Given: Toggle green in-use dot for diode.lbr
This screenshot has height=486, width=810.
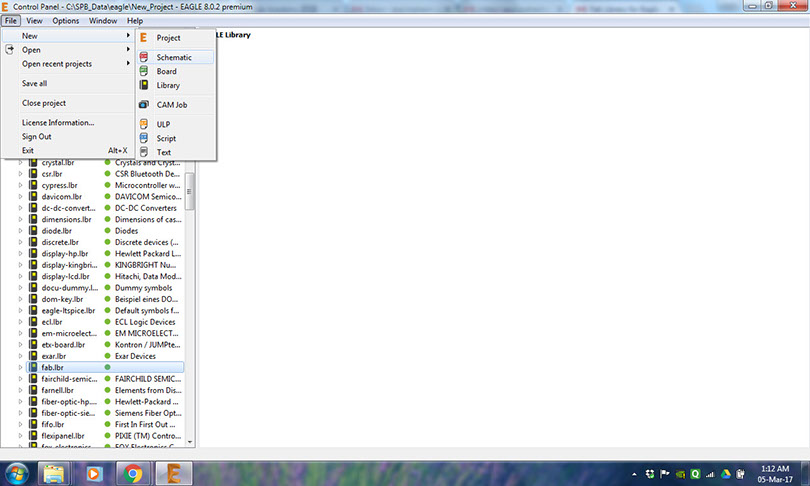Looking at the screenshot, I should pos(107,231).
